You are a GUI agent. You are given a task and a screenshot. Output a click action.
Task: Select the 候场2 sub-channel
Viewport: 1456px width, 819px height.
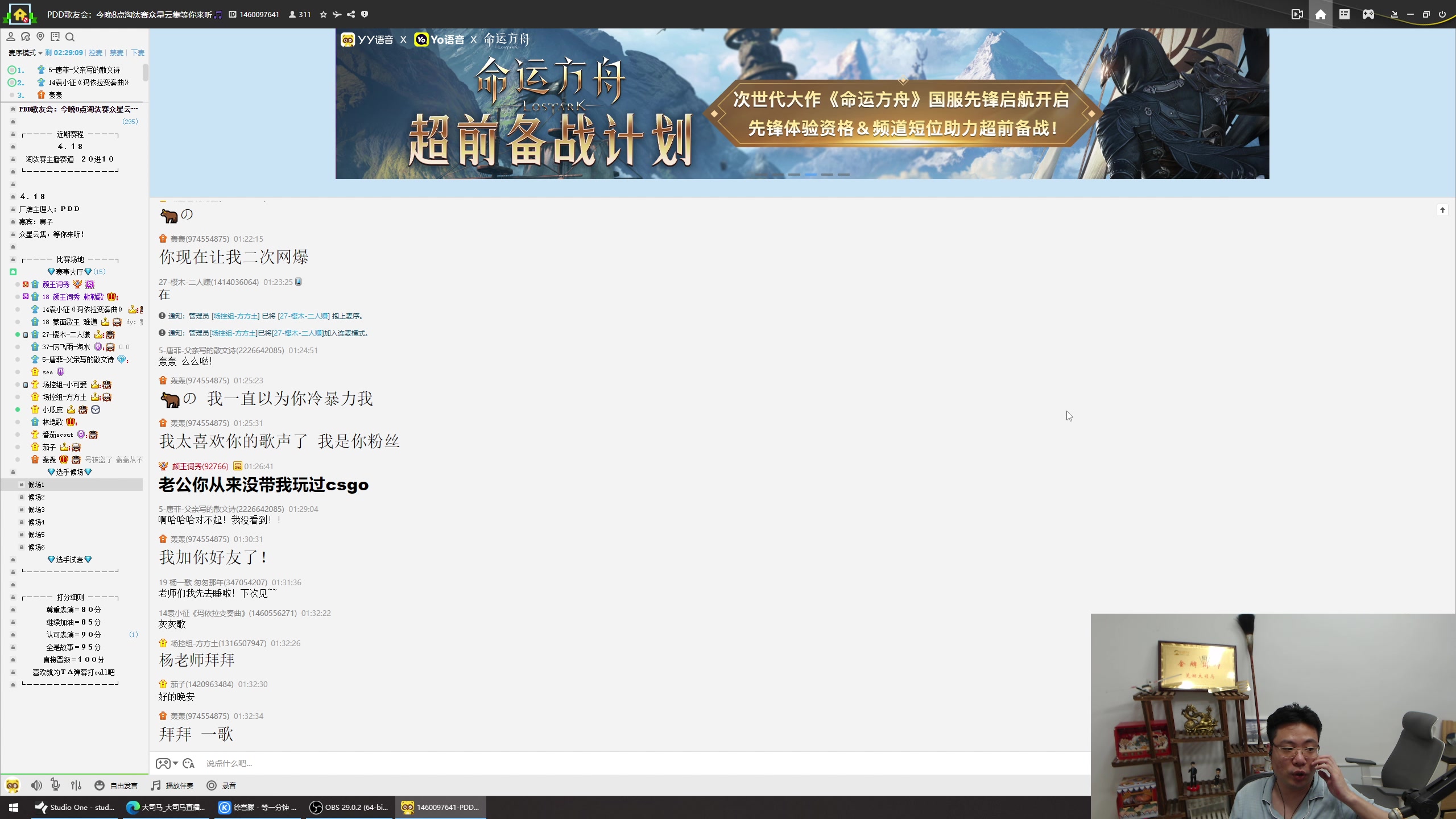coord(36,497)
